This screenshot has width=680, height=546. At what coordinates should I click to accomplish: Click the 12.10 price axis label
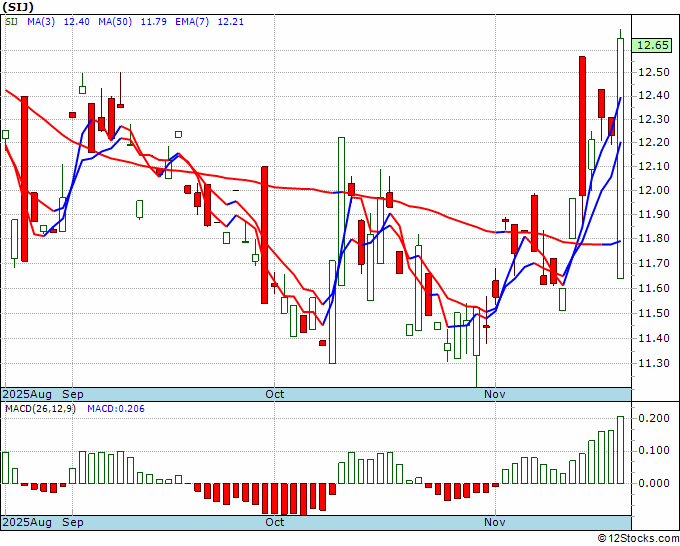point(654,167)
